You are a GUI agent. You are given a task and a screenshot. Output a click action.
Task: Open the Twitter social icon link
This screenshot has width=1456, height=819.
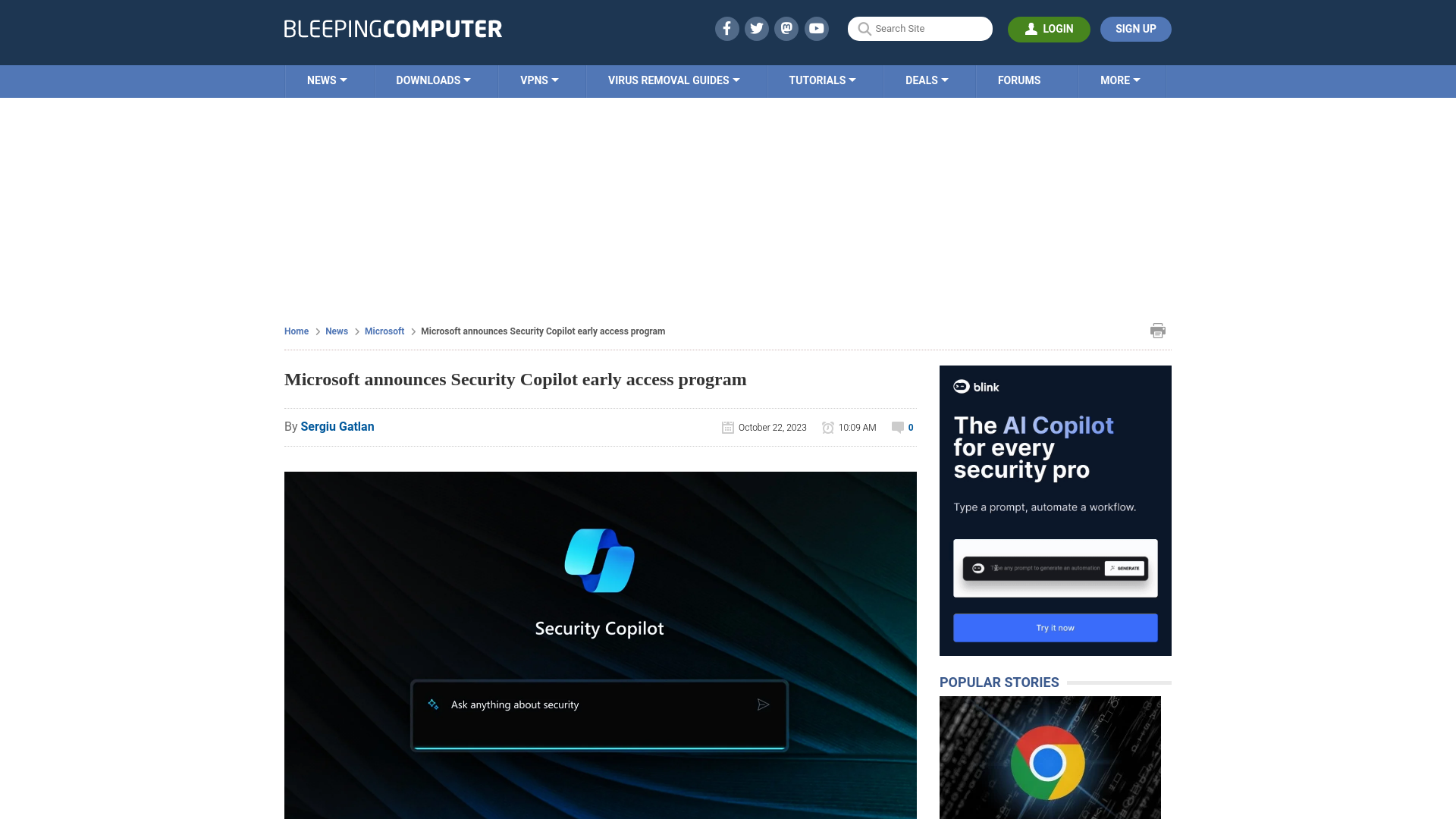756,28
